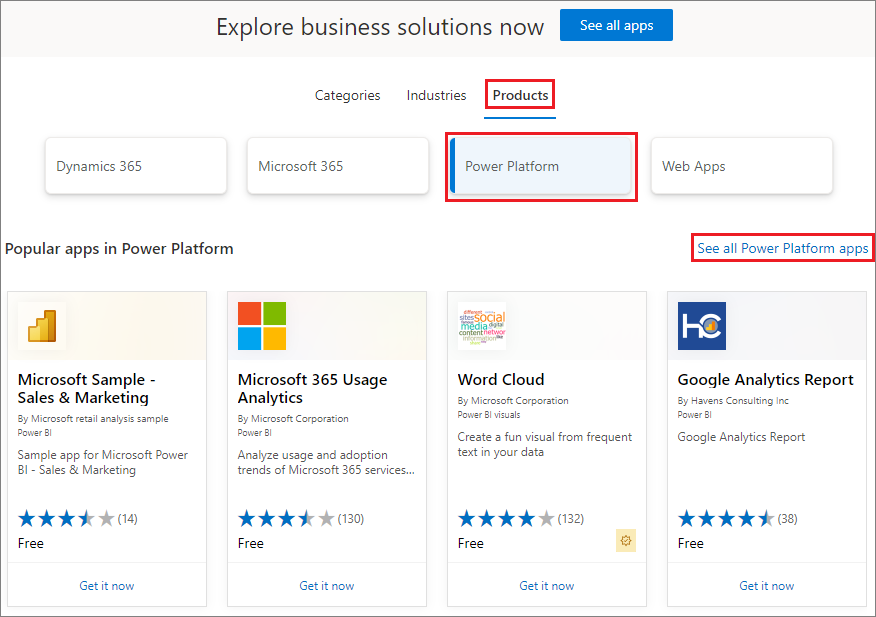Screen dimensions: 876x617
Task: Get it now for Word Cloud
Action: point(547,586)
